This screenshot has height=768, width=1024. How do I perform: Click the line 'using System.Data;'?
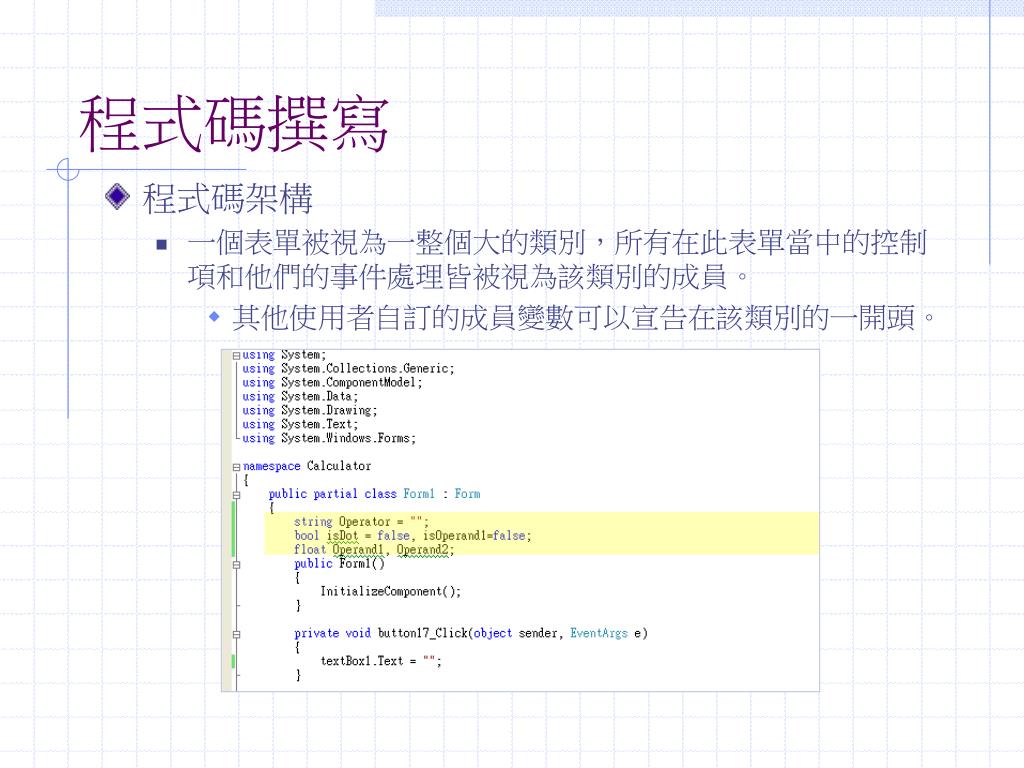[300, 396]
